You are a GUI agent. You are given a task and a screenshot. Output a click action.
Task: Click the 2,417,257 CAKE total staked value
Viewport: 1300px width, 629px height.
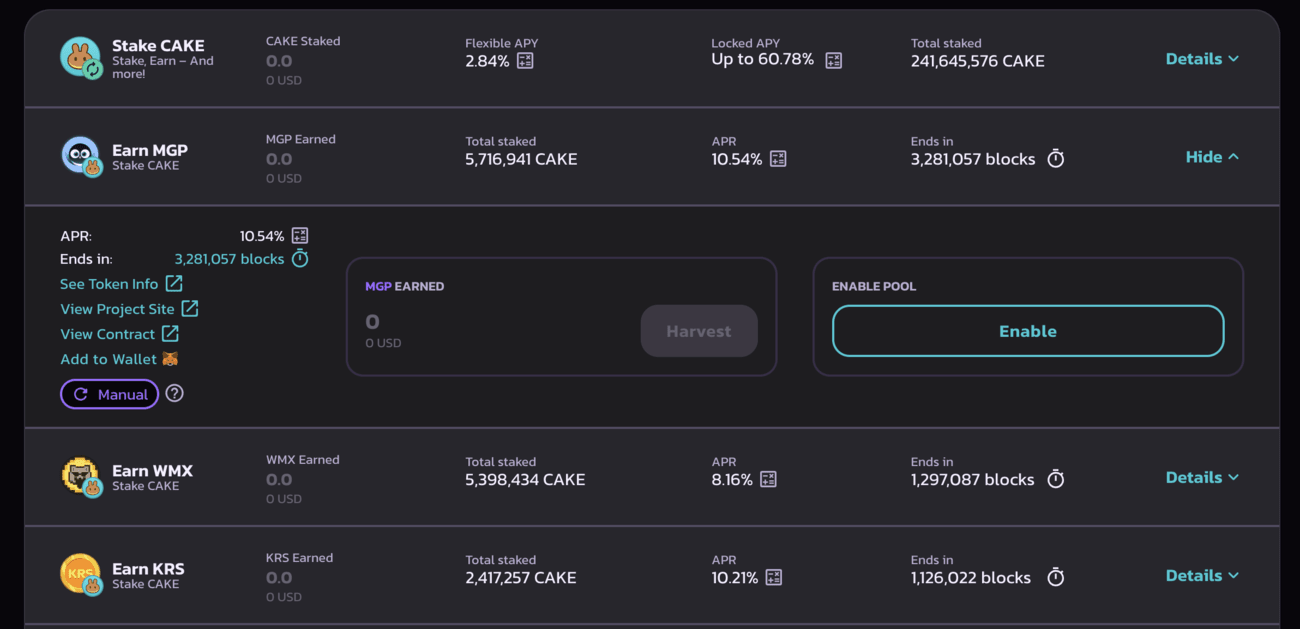coord(521,577)
